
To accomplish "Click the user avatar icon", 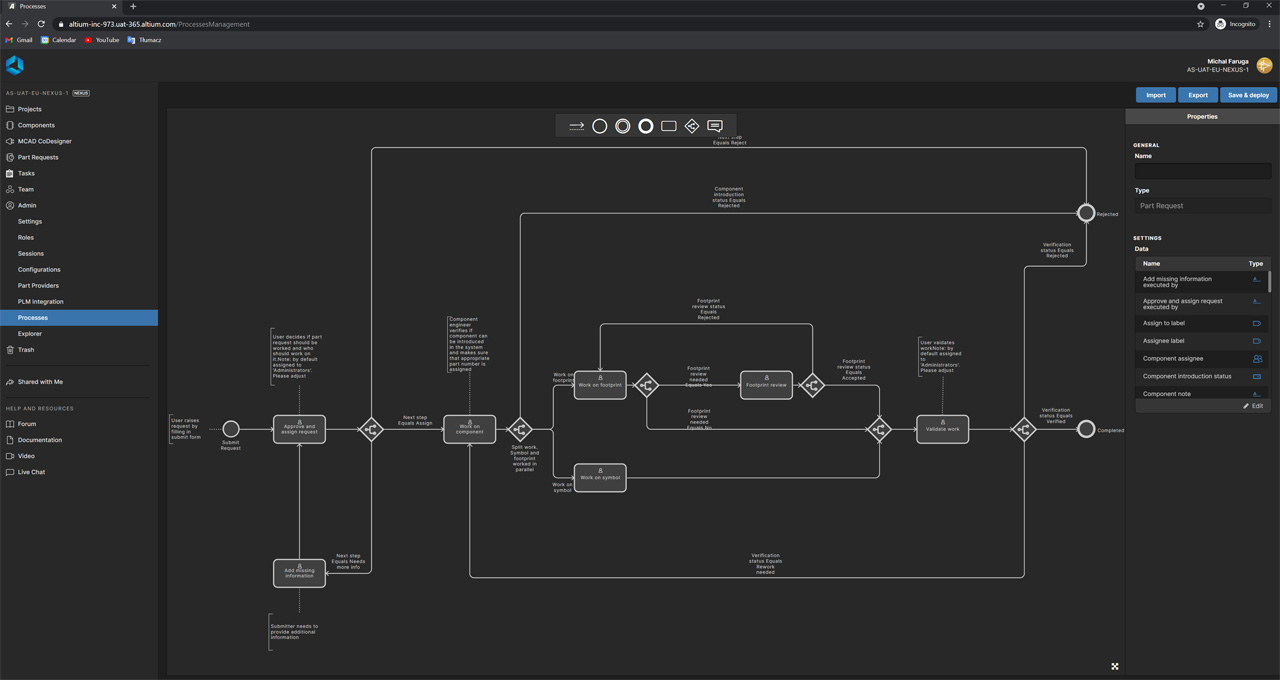I will point(1265,65).
